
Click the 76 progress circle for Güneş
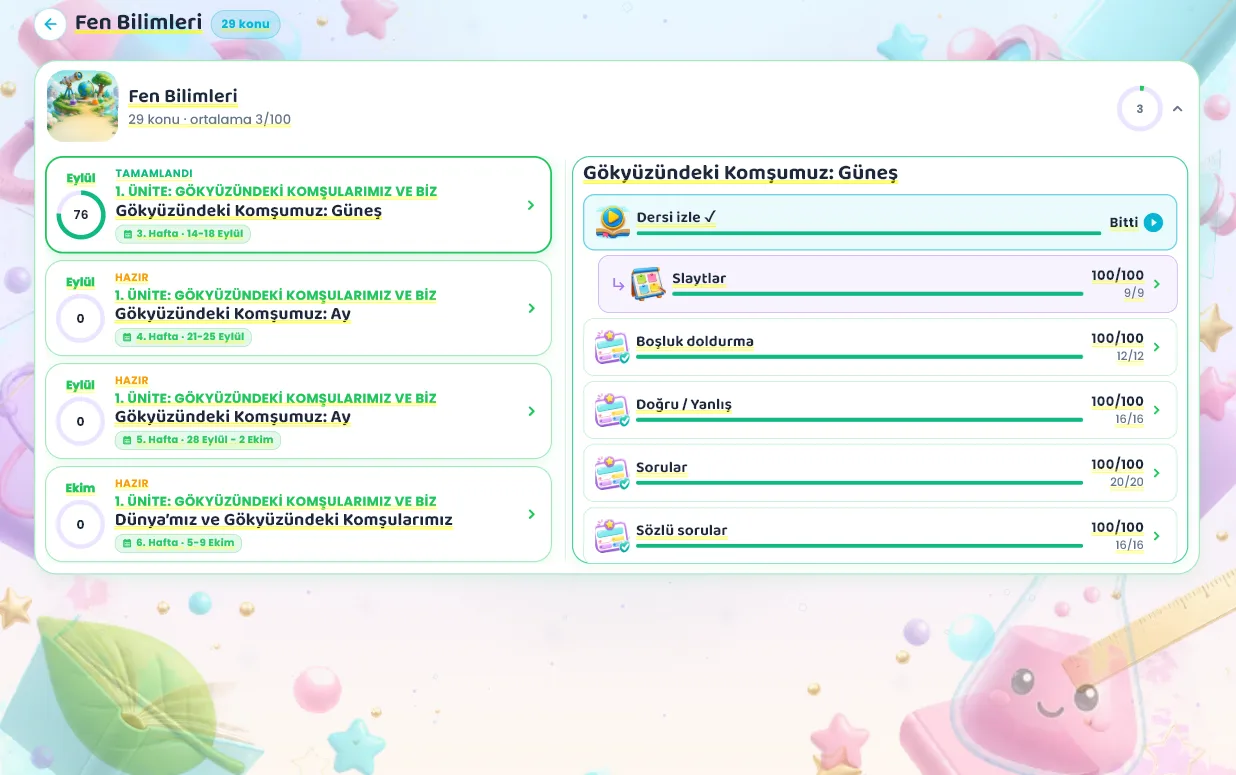click(x=81, y=215)
